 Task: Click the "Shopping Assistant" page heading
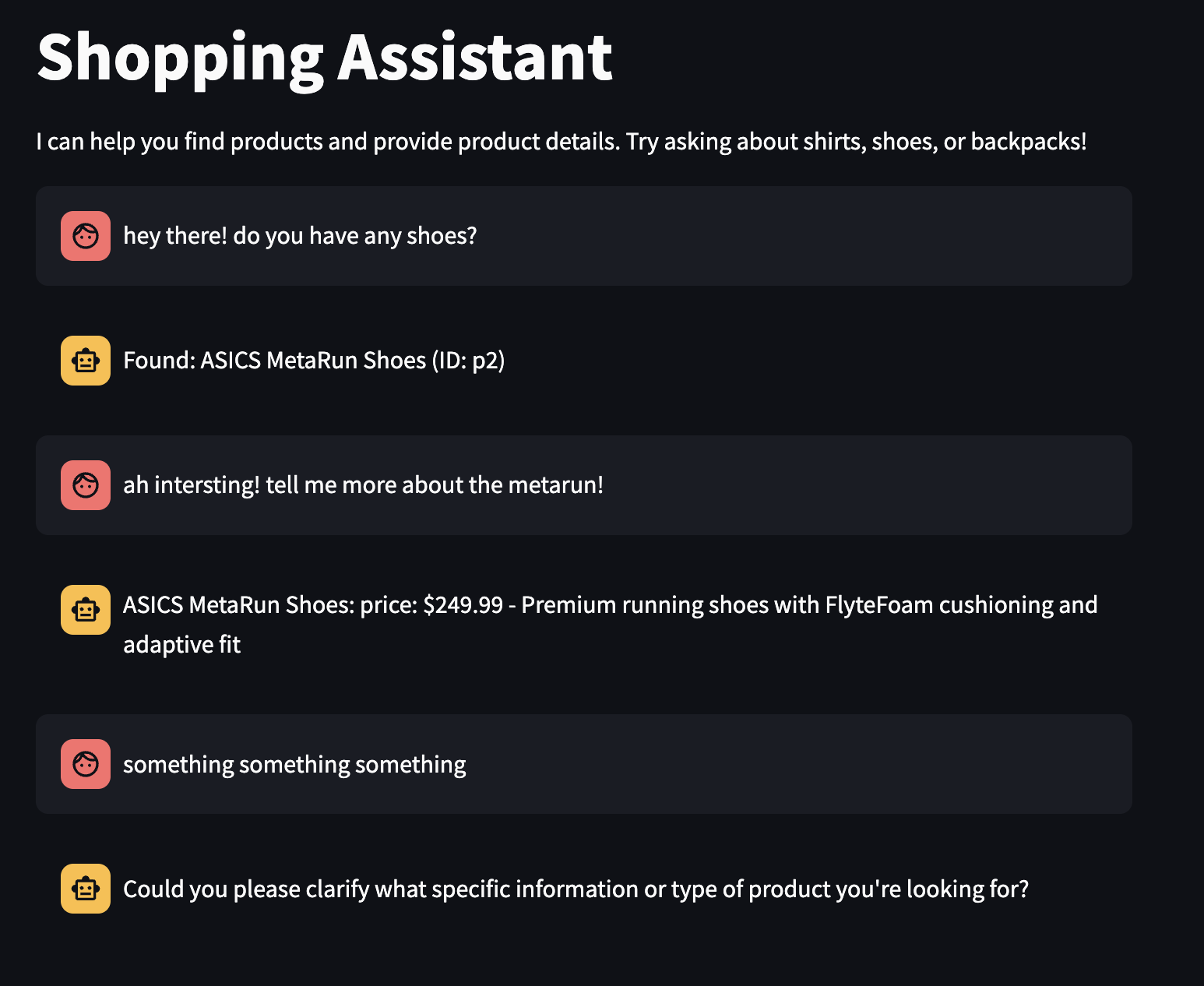(x=325, y=58)
